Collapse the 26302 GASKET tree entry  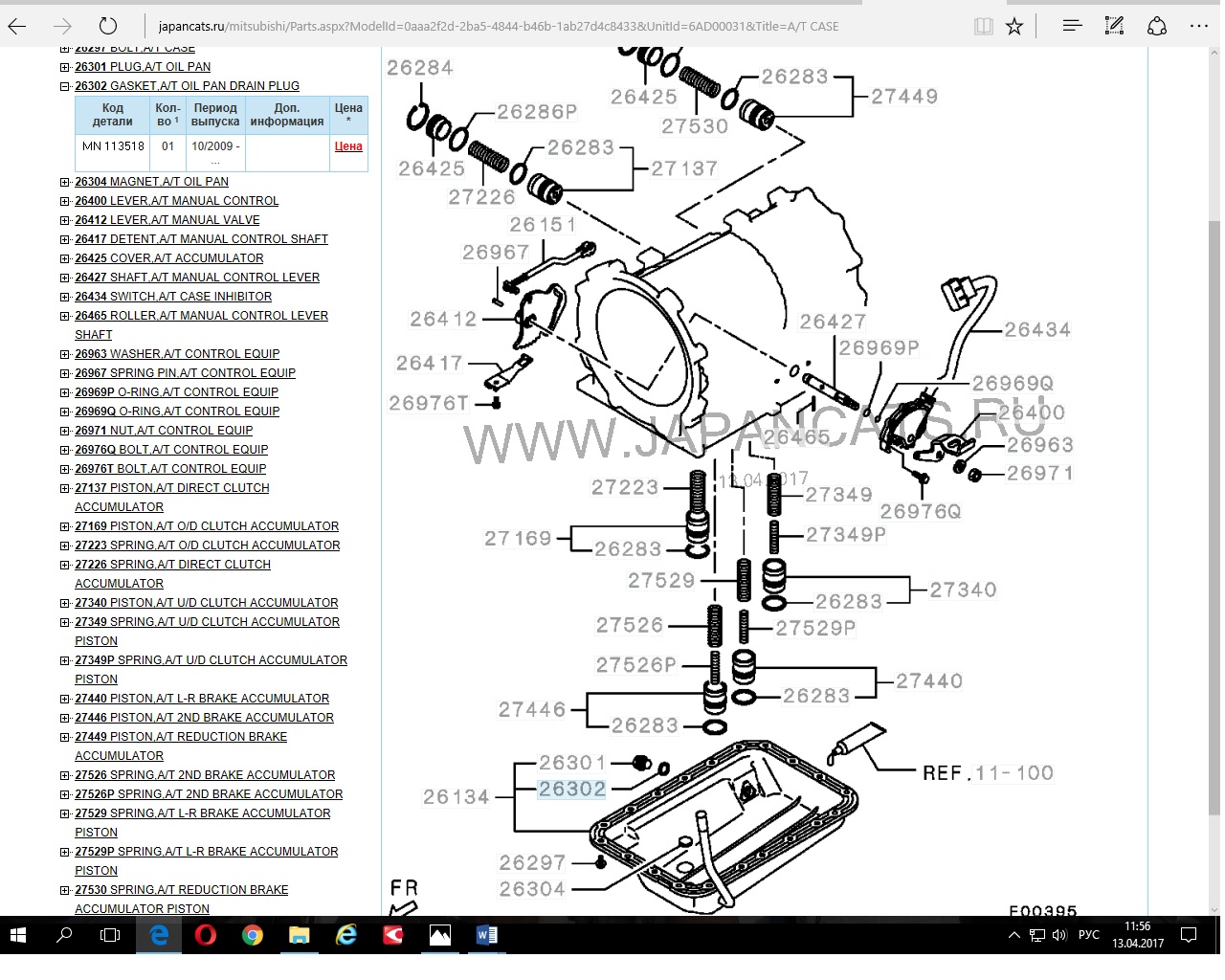[65, 86]
